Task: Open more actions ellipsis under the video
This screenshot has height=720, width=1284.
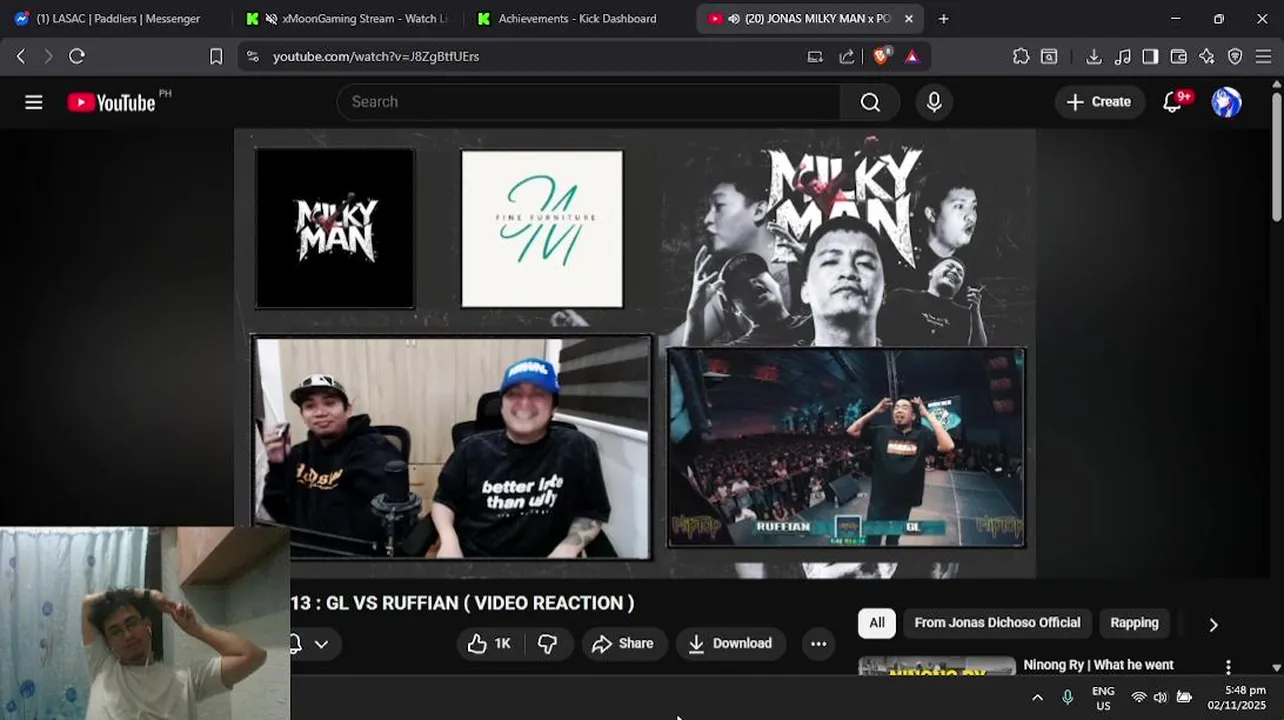Action: tap(818, 643)
